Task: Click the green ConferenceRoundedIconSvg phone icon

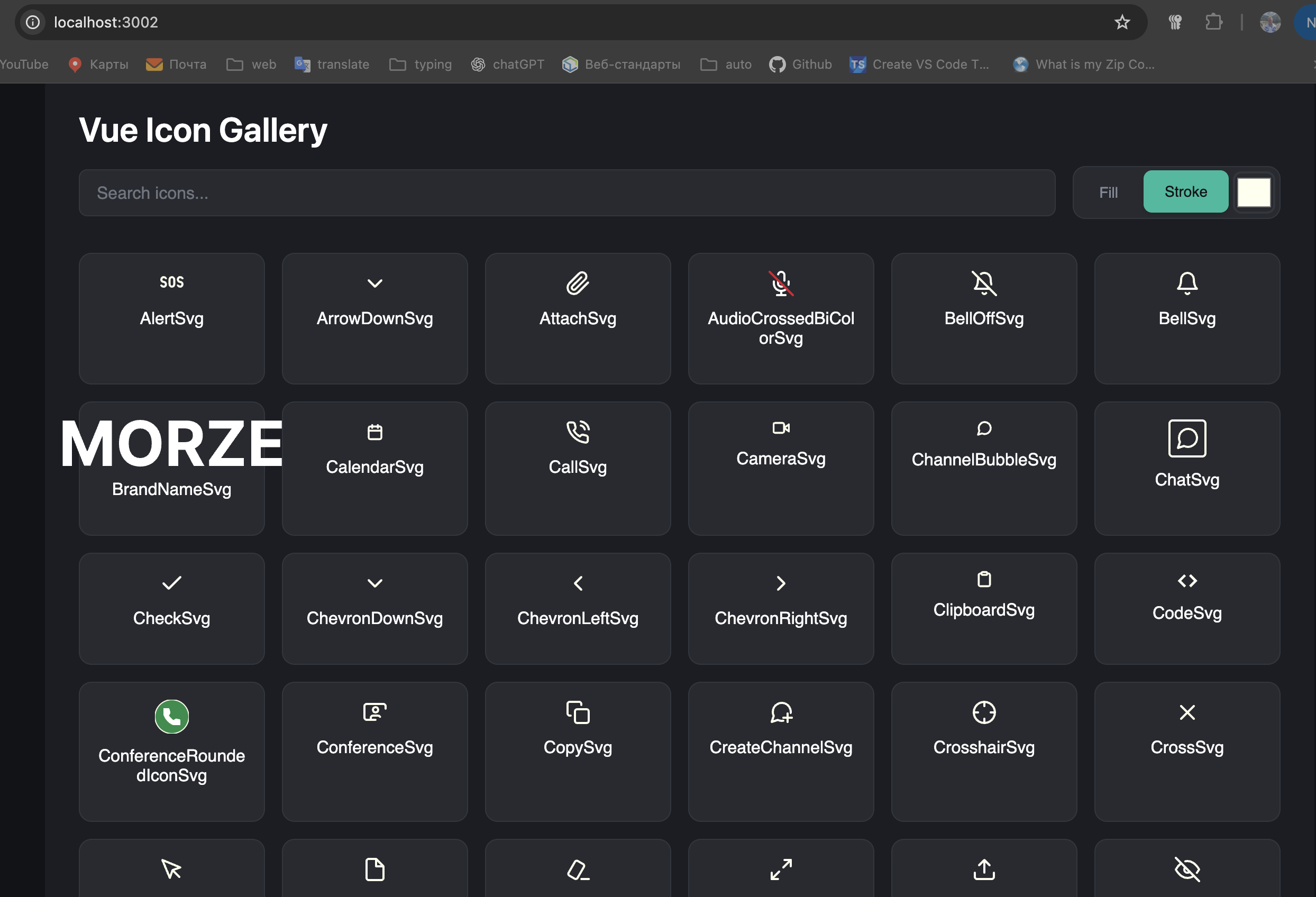Action: click(171, 716)
